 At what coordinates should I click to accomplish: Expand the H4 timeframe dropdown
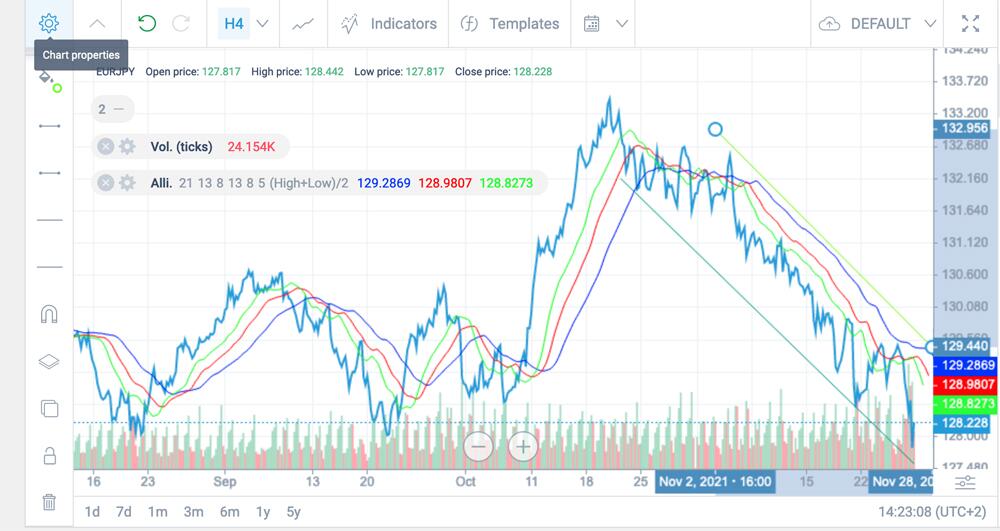[262, 23]
